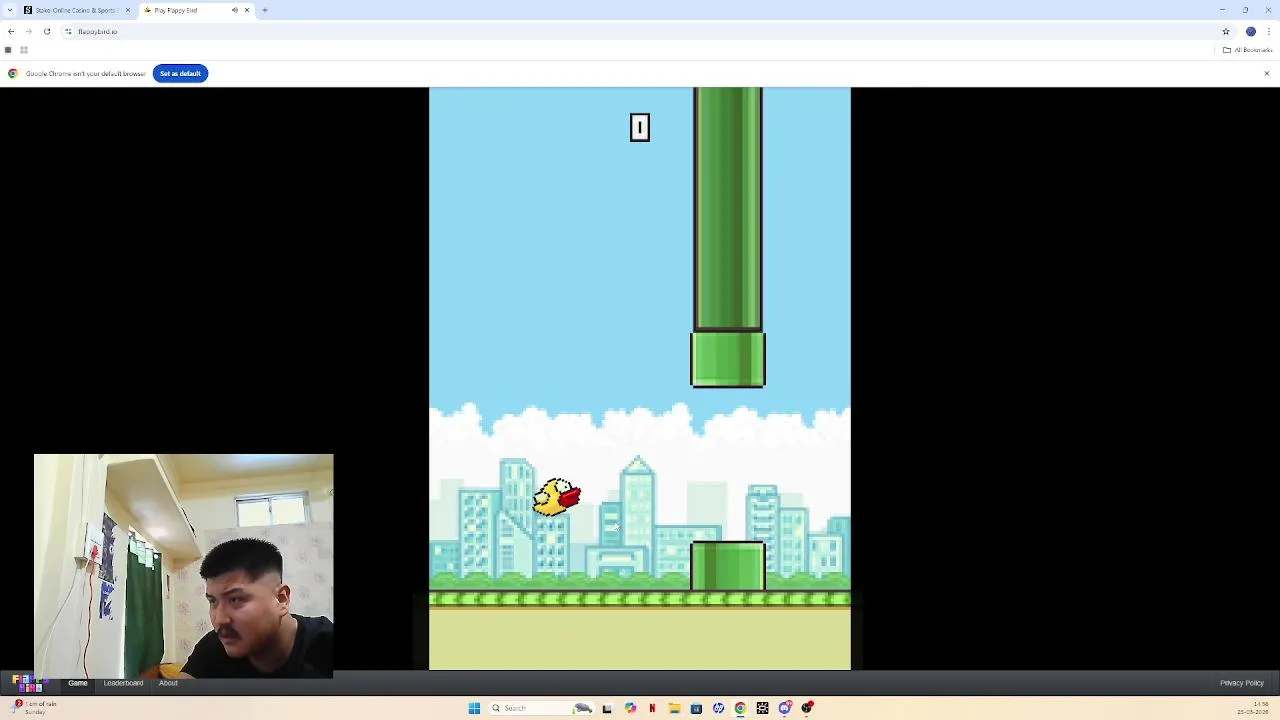1280x720 pixels.
Task: Open Chrome three-dot menu
Action: point(1269,31)
